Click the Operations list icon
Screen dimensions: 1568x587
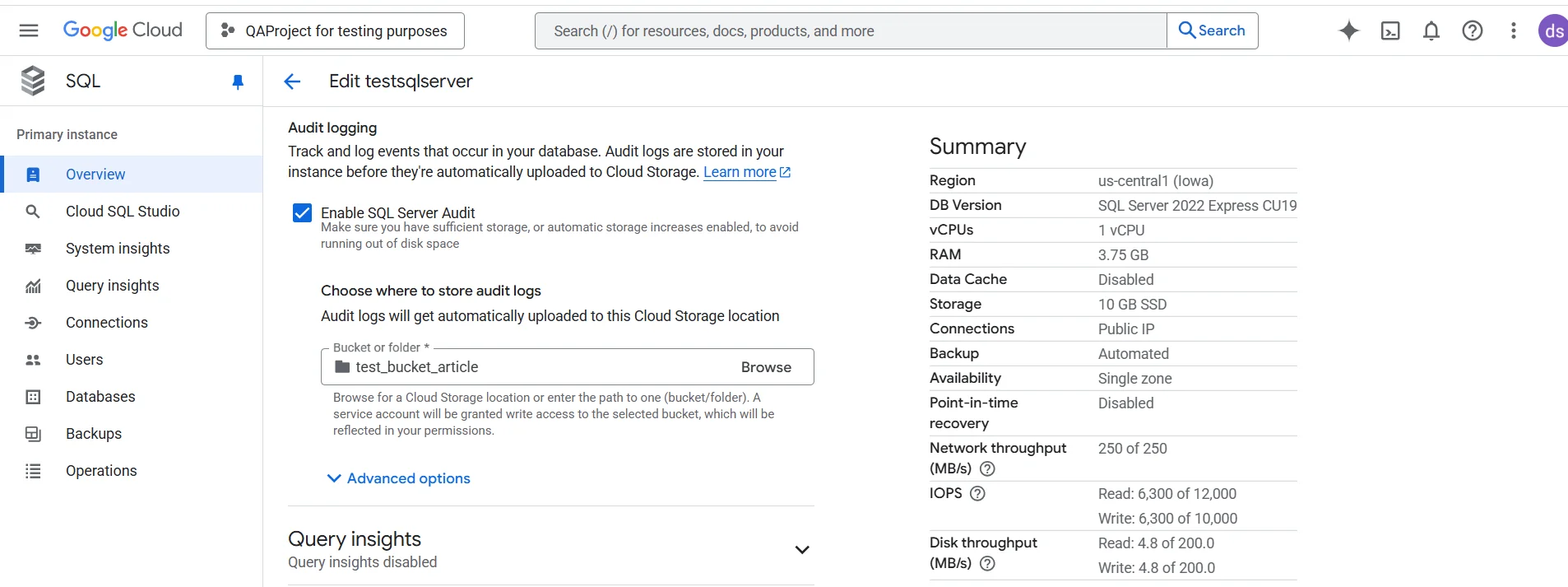(x=33, y=471)
